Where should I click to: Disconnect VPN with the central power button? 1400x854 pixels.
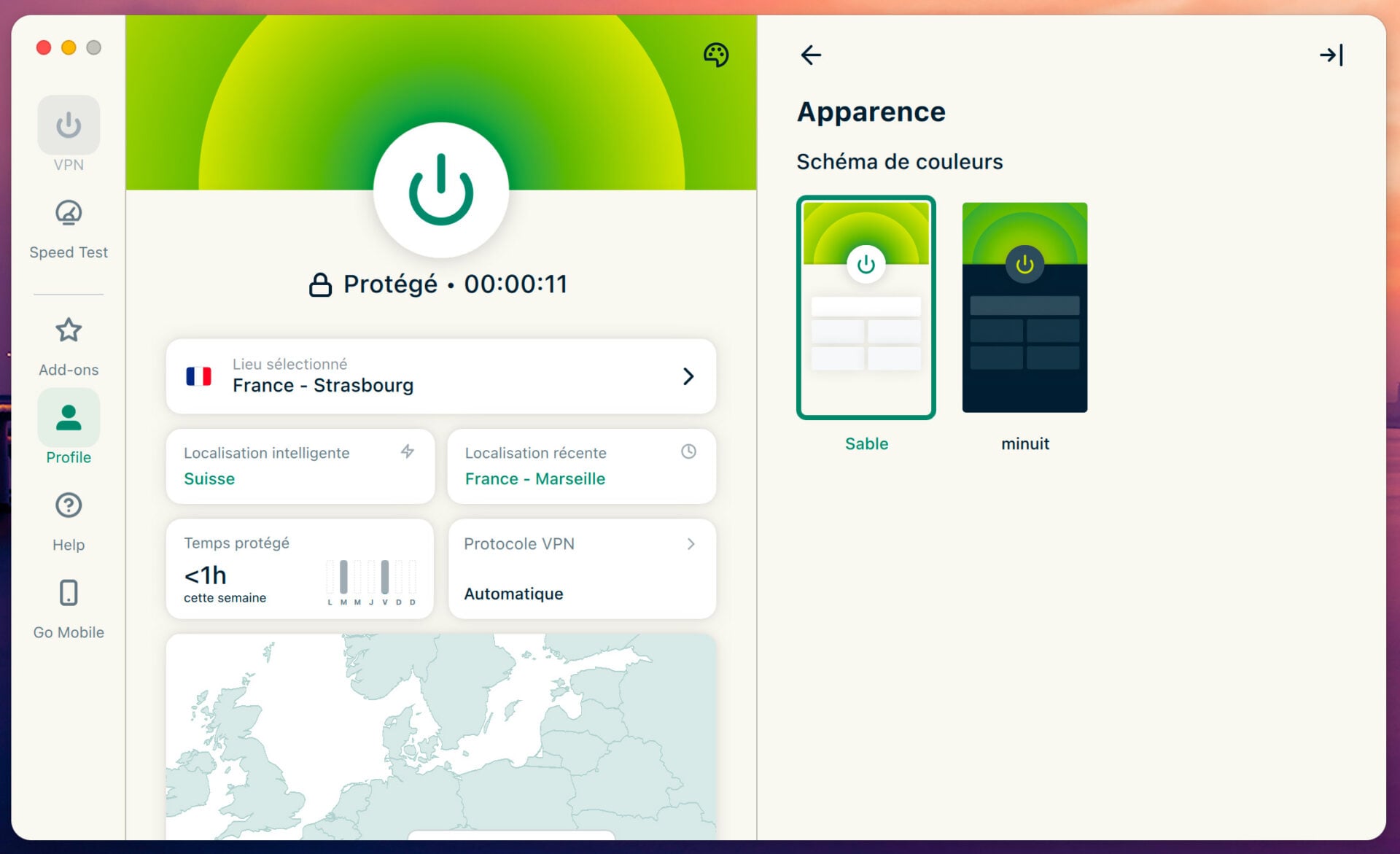pos(440,191)
